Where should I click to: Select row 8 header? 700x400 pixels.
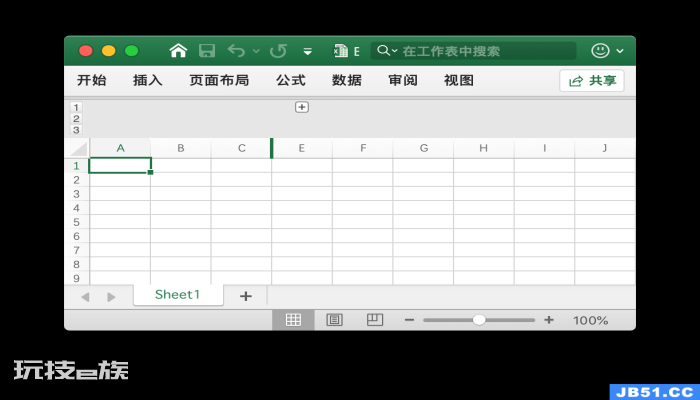[76, 264]
